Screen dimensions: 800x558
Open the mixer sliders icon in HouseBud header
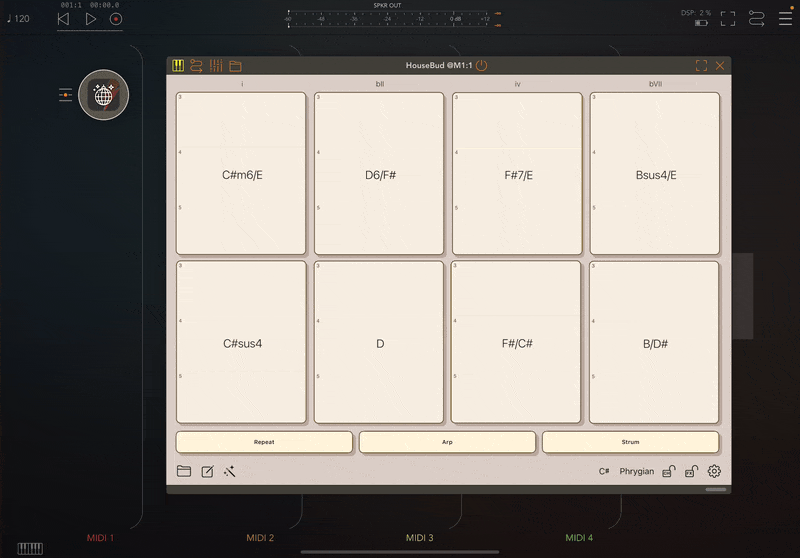tap(216, 65)
